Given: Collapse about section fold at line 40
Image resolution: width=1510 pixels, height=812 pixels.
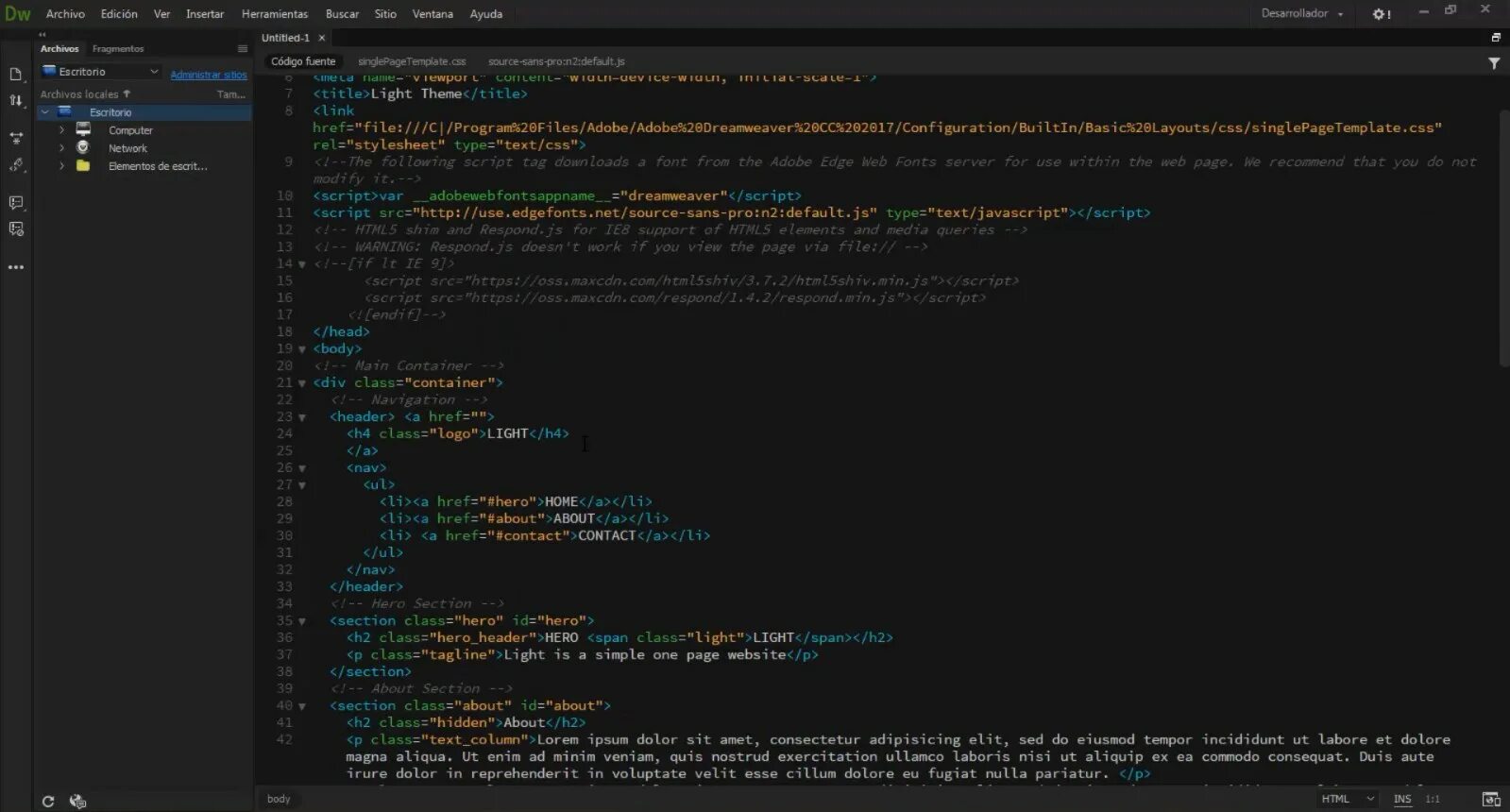Looking at the screenshot, I should (x=302, y=706).
